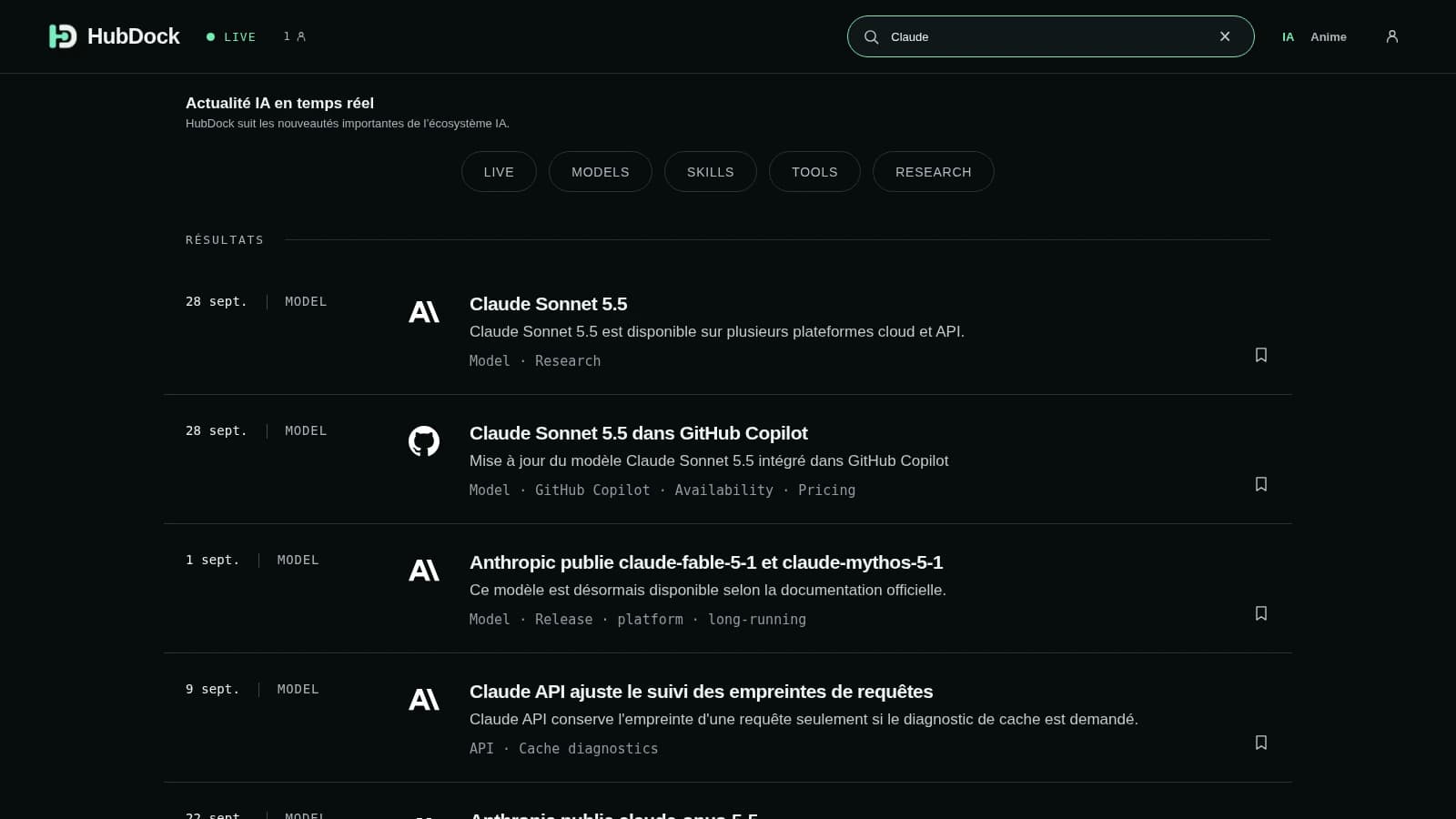This screenshot has width=1456, height=819.
Task: Select the MODELS filter pill
Action: click(x=601, y=171)
